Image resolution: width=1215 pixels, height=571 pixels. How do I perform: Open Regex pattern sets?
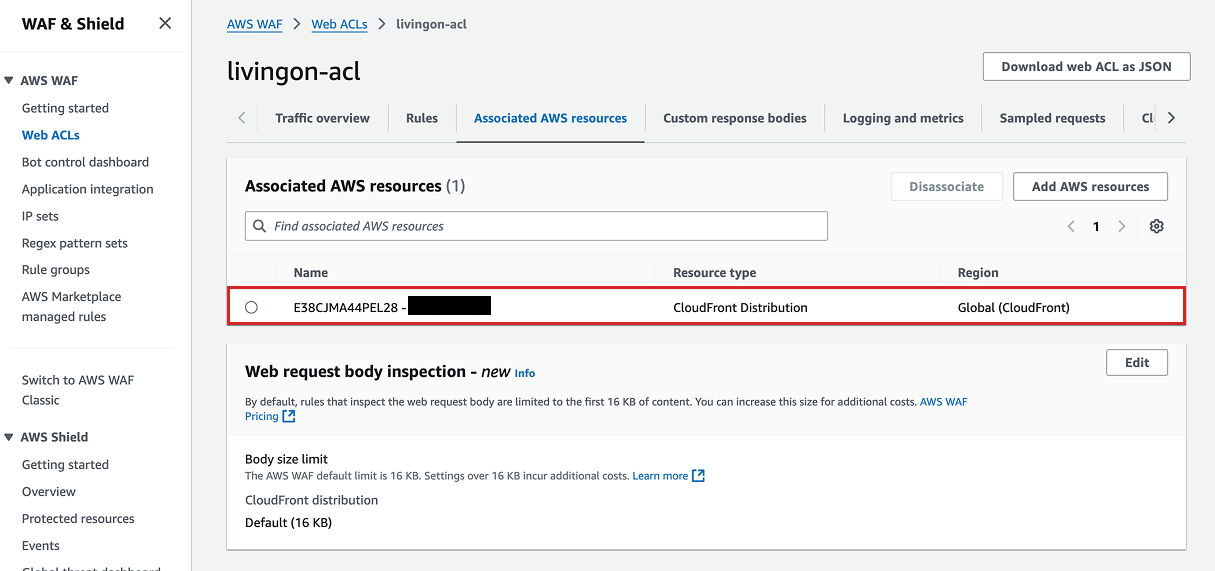pos(75,243)
